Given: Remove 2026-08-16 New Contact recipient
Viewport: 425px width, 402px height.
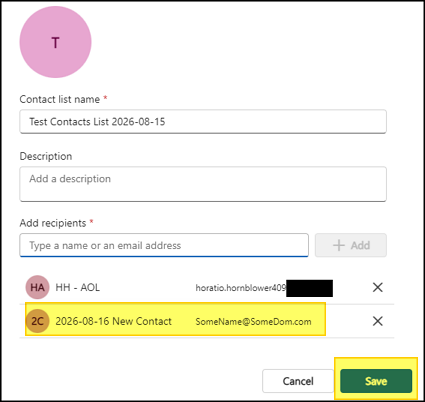Looking at the screenshot, I should (x=377, y=321).
